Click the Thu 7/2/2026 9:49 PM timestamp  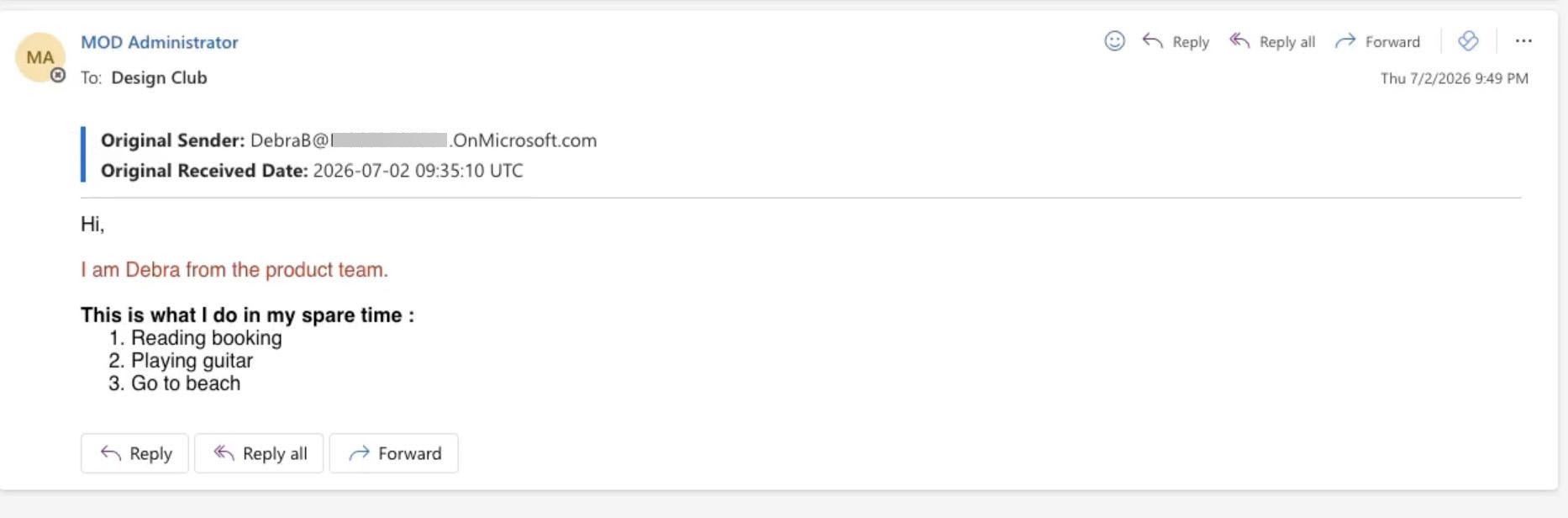click(1454, 78)
